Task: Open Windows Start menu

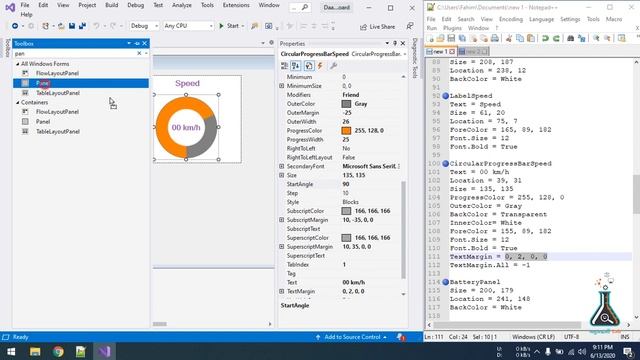Action: pos(11,351)
